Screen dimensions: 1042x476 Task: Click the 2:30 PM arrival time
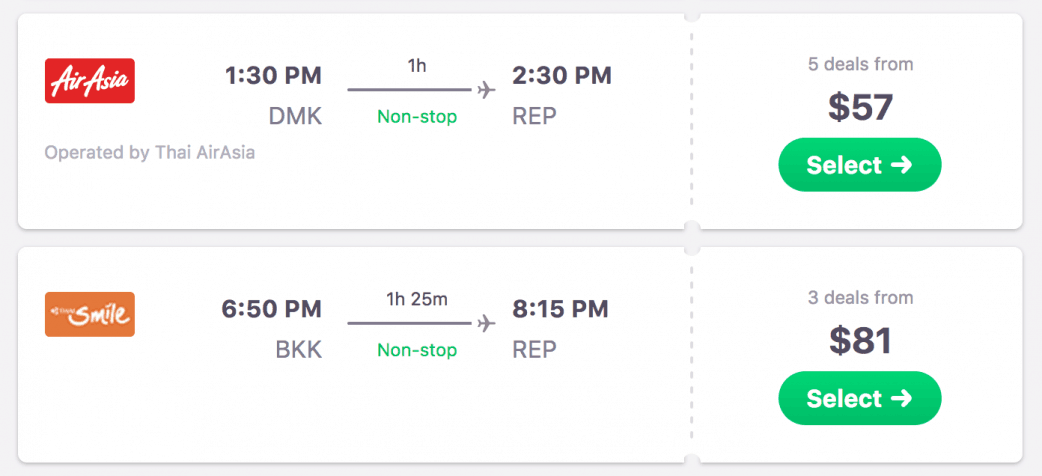[562, 76]
